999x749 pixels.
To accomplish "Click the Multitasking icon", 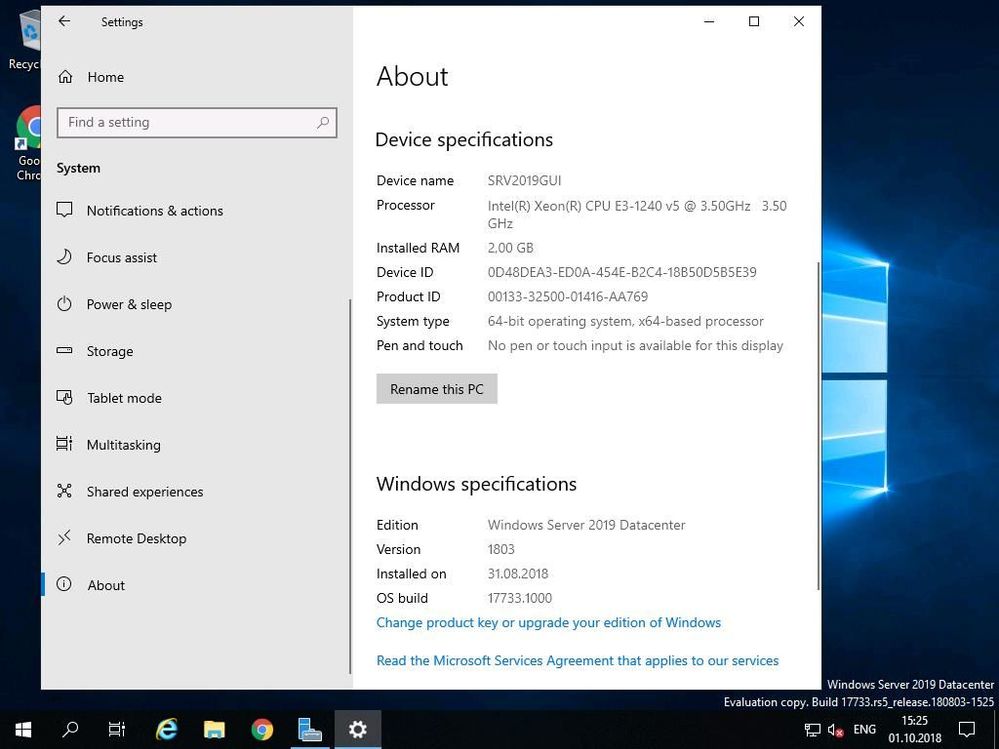I will pyautogui.click(x=64, y=444).
